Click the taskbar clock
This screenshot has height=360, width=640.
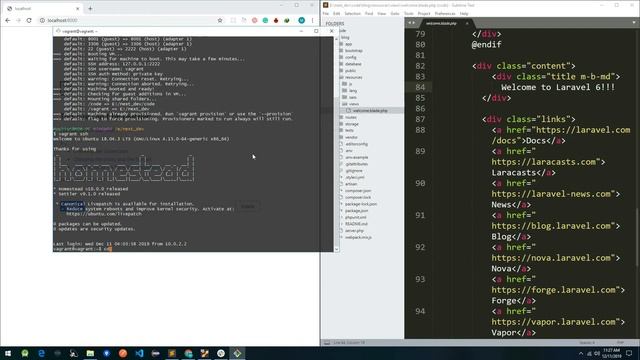click(611, 353)
